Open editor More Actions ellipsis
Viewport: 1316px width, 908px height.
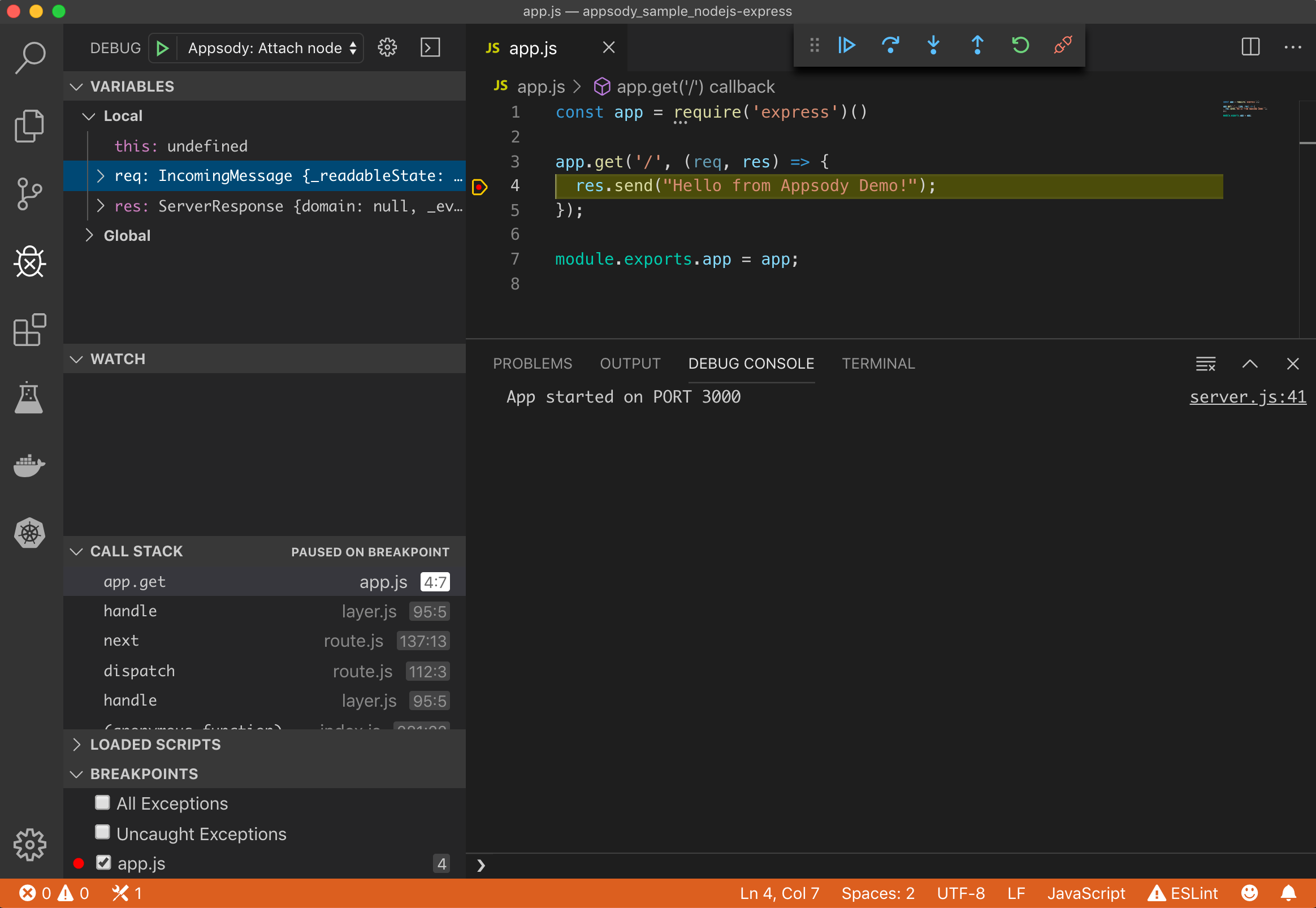click(1293, 47)
